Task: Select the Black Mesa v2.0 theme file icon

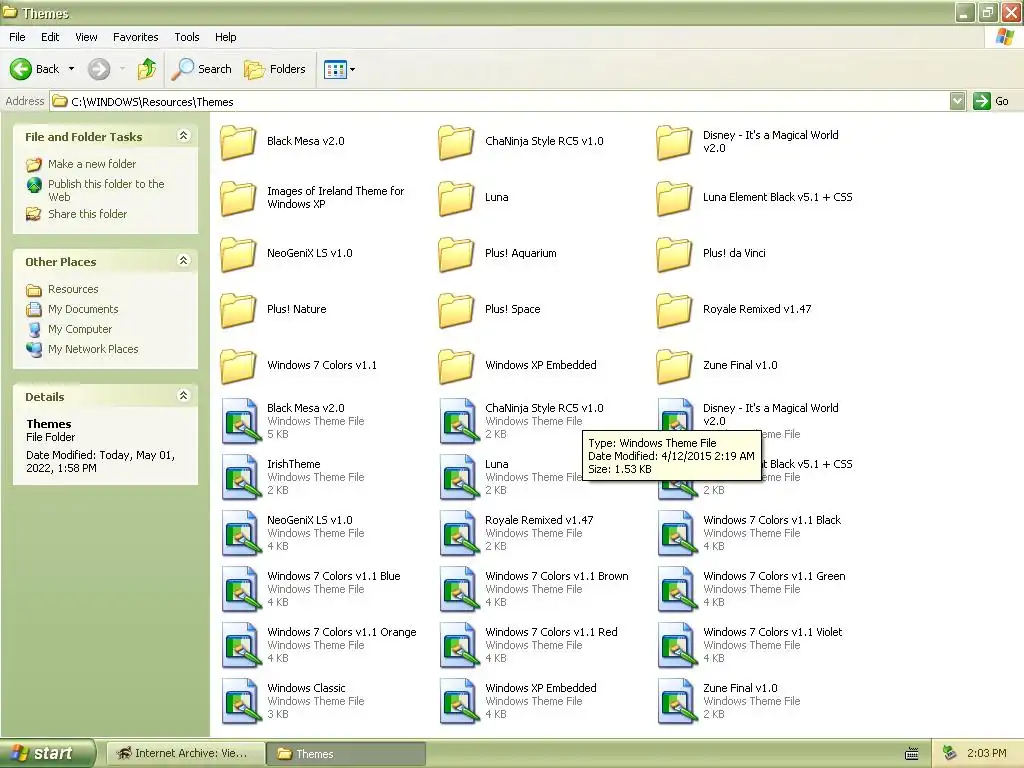Action: coord(241,422)
